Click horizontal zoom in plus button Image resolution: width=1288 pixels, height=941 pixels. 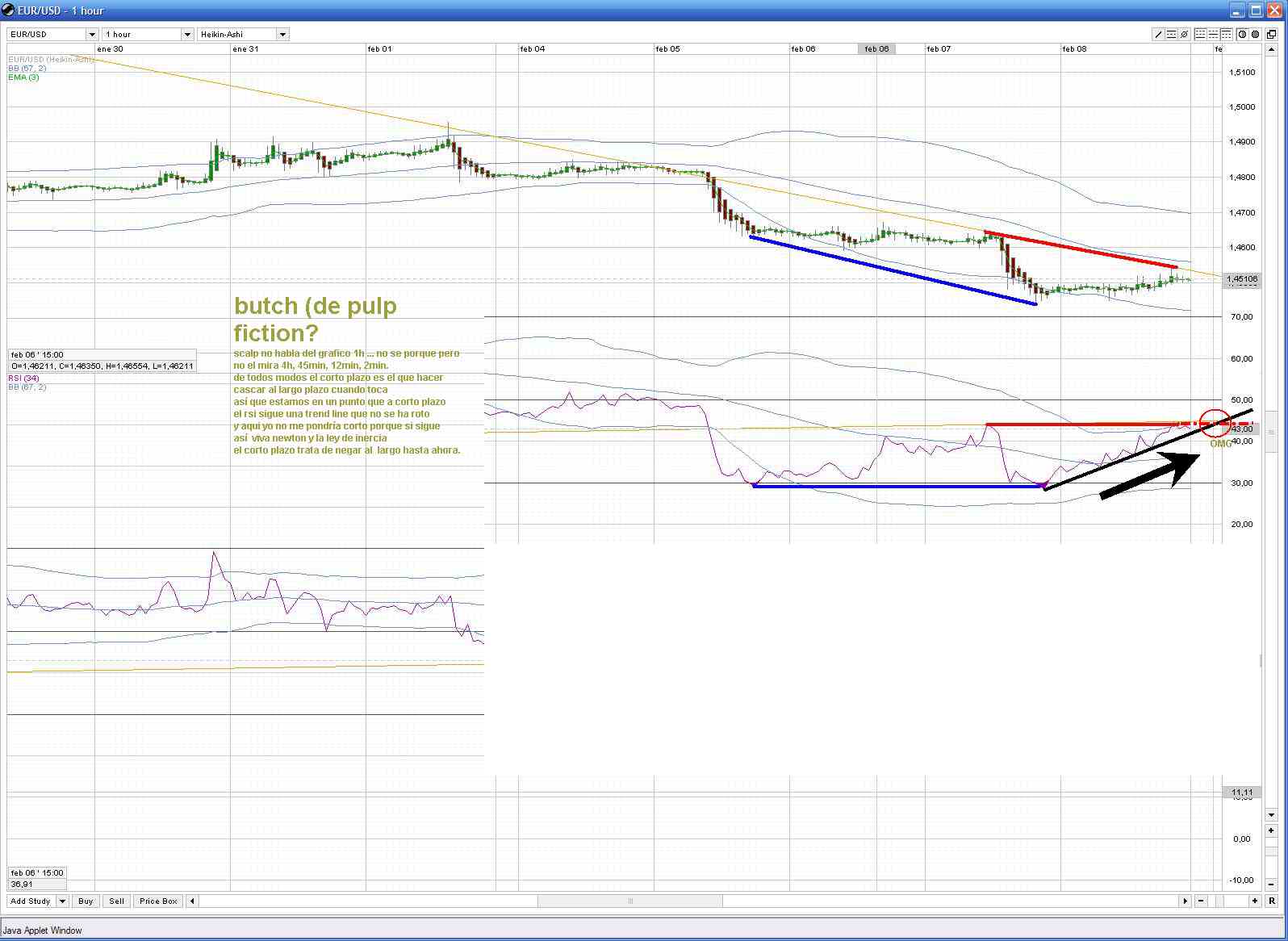[1255, 901]
